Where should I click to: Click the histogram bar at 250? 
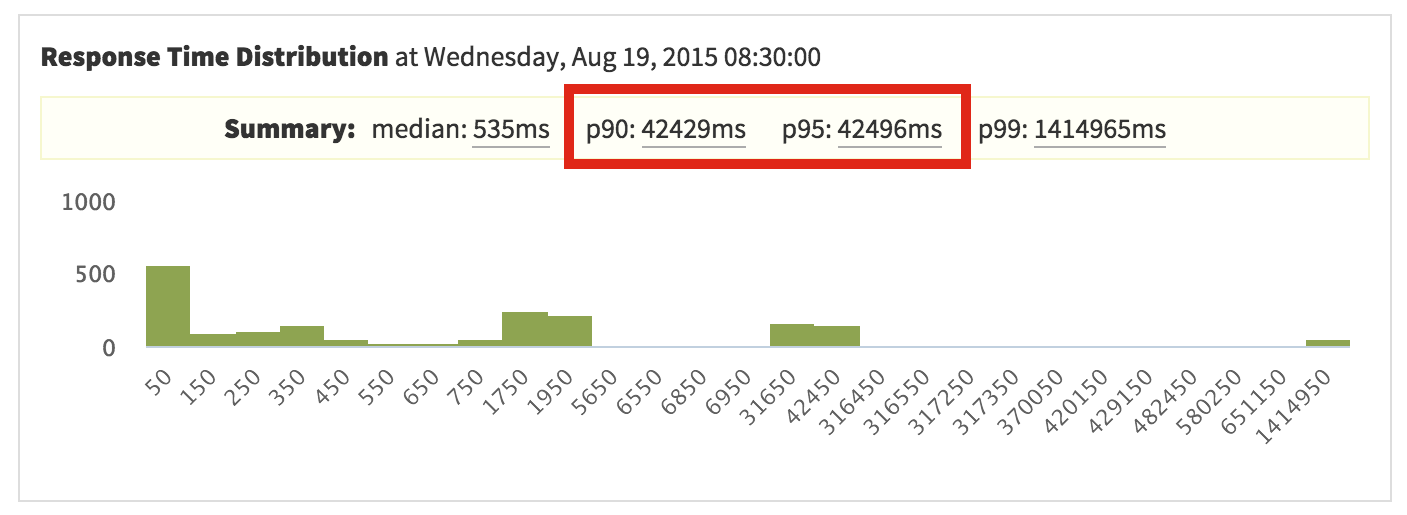(x=258, y=339)
